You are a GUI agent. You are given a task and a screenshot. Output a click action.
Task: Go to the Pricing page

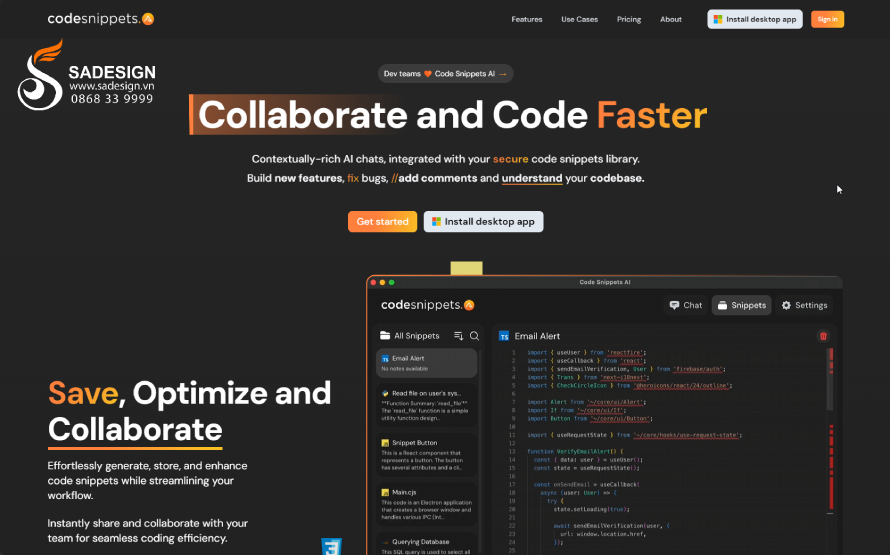point(628,19)
